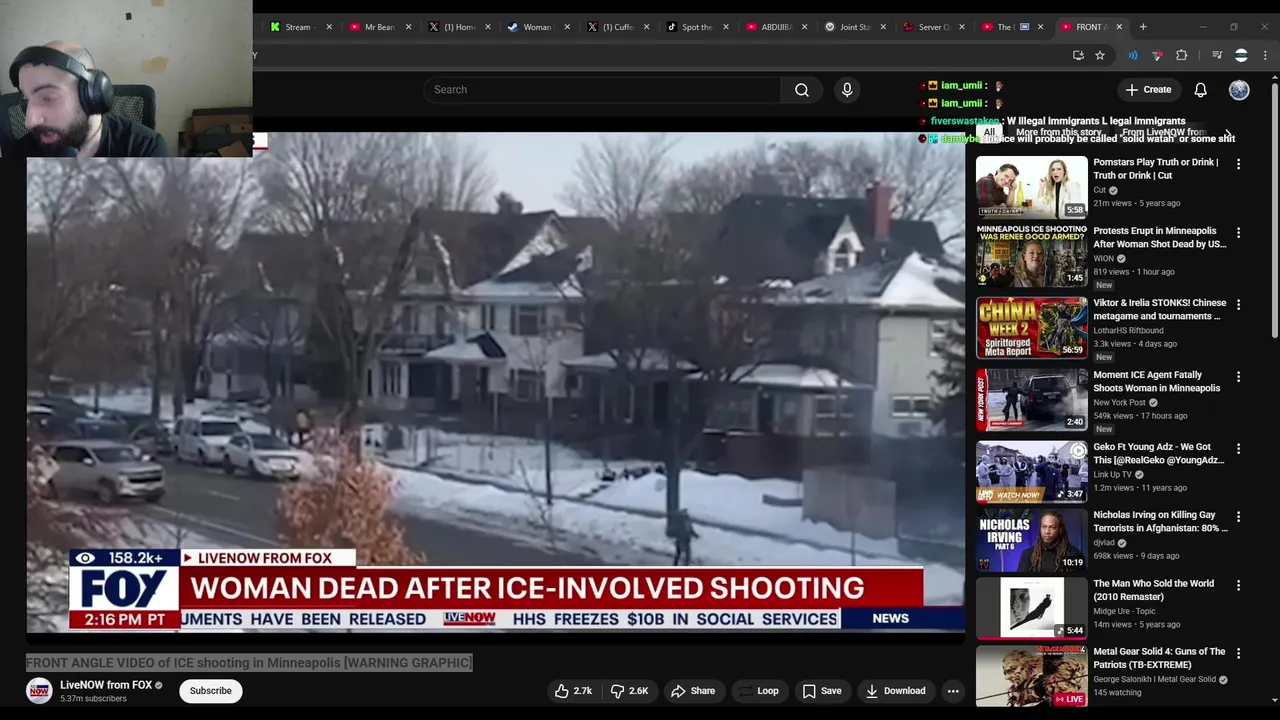Open the Geko Ft Young Adz thumbnail

(1031, 472)
